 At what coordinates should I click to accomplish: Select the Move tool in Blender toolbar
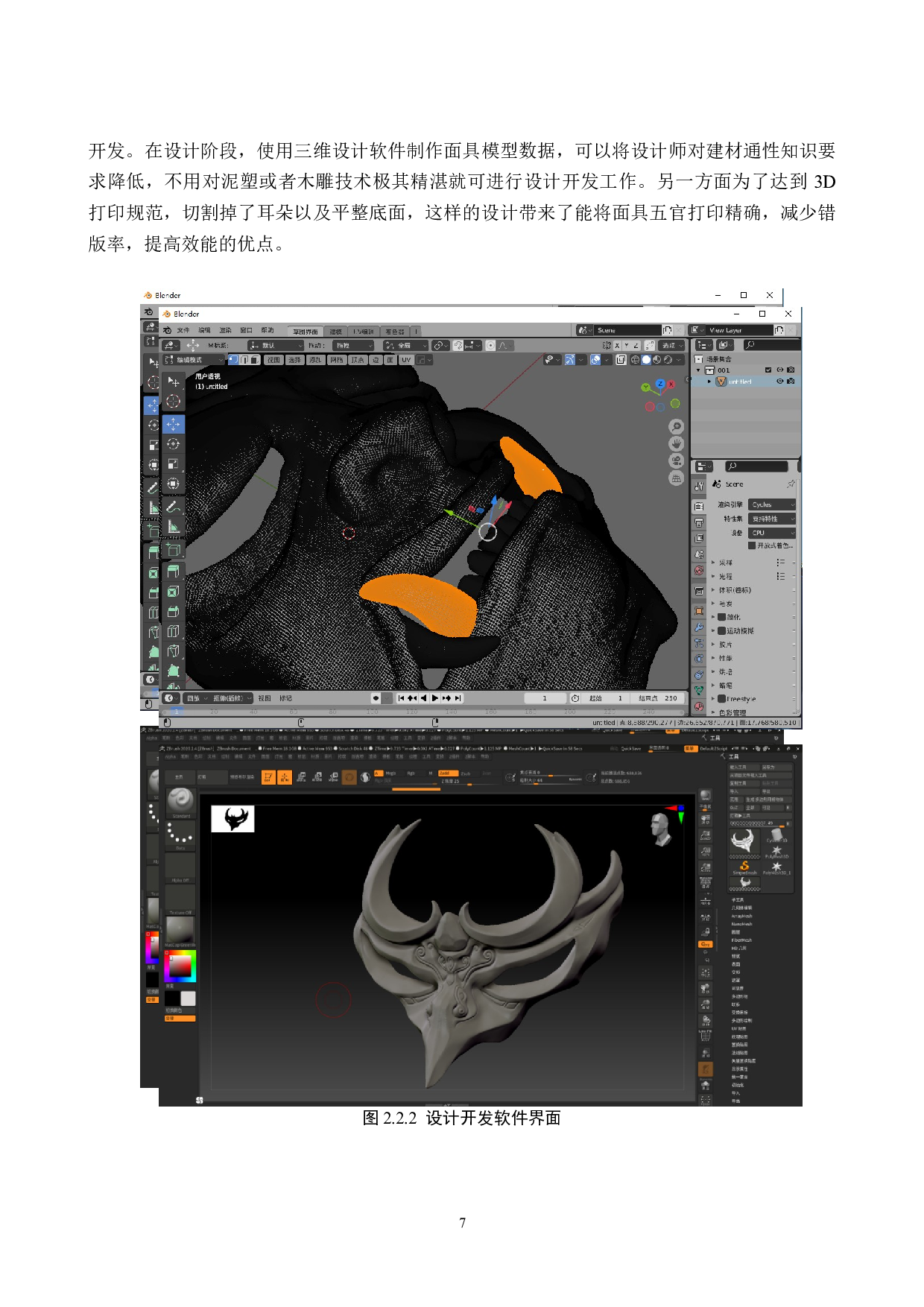coord(173,424)
